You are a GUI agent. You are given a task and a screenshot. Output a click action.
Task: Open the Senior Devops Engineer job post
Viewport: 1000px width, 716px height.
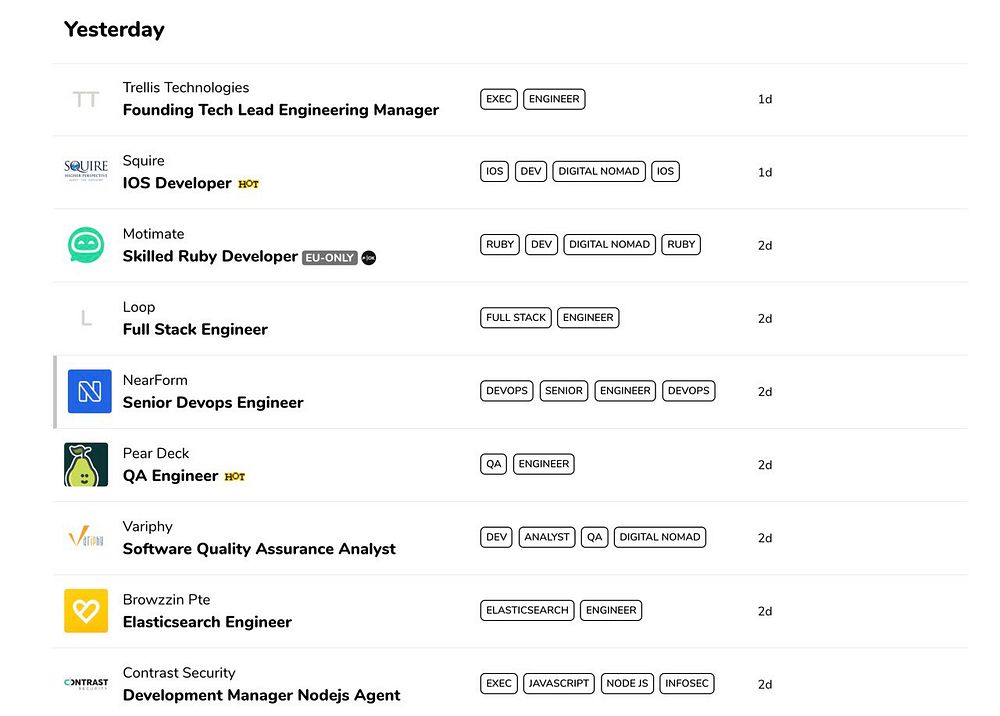tap(212, 402)
